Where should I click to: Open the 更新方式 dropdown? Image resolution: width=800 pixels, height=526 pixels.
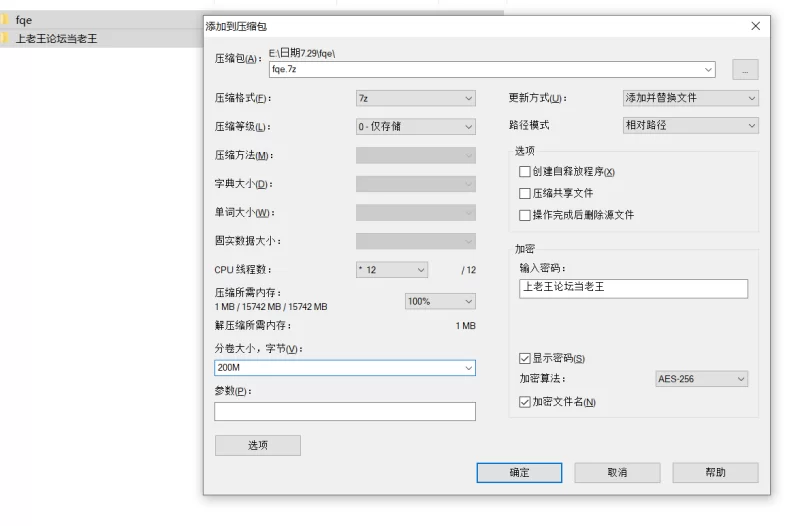click(690, 98)
